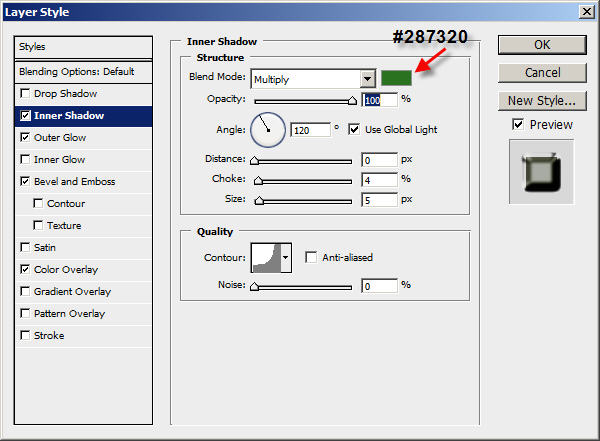Screen dimensions: 600x441
Task: Select the Styles list entry
Action: pyautogui.click(x=83, y=47)
